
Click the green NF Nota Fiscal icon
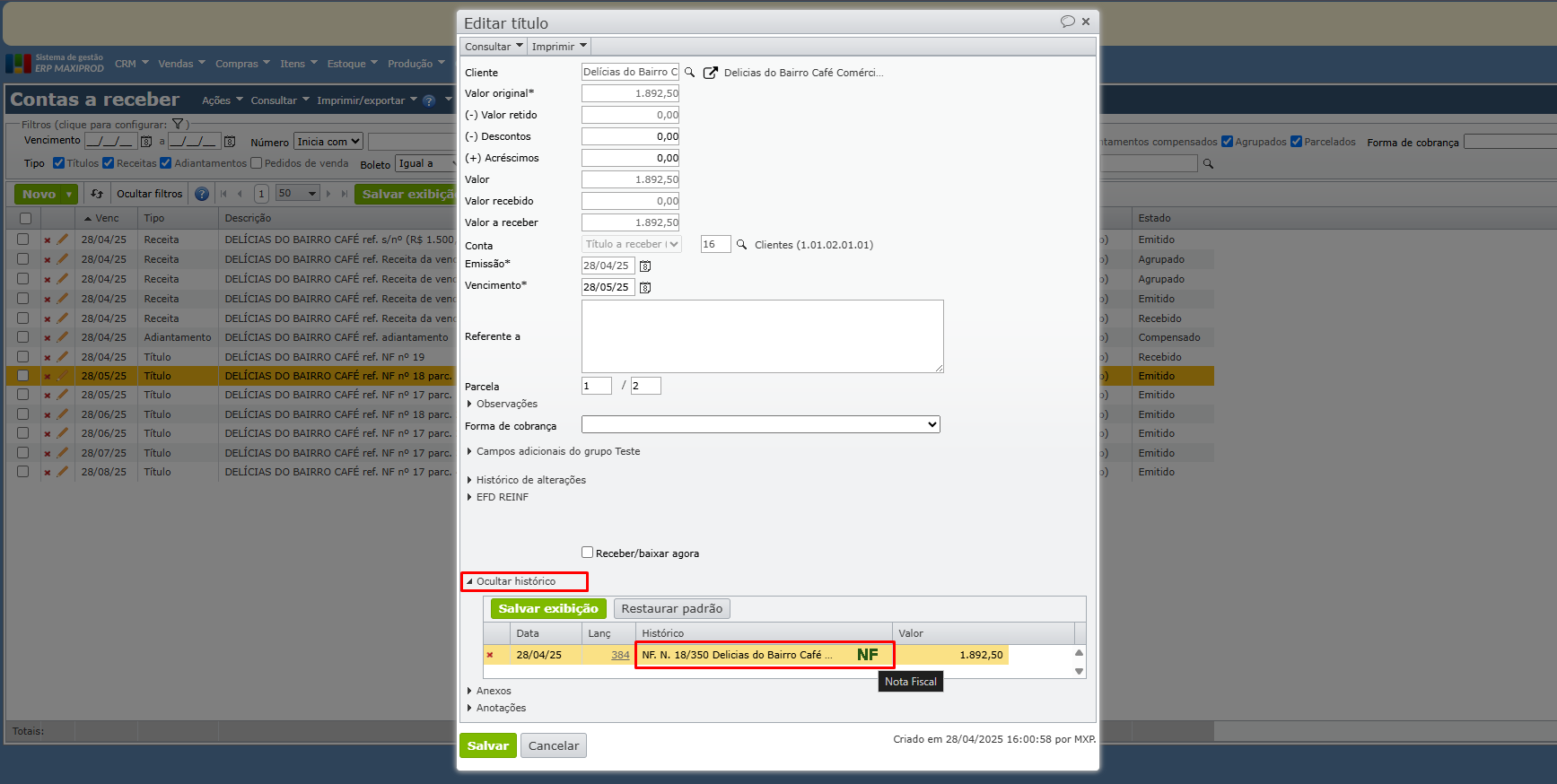tap(867, 655)
